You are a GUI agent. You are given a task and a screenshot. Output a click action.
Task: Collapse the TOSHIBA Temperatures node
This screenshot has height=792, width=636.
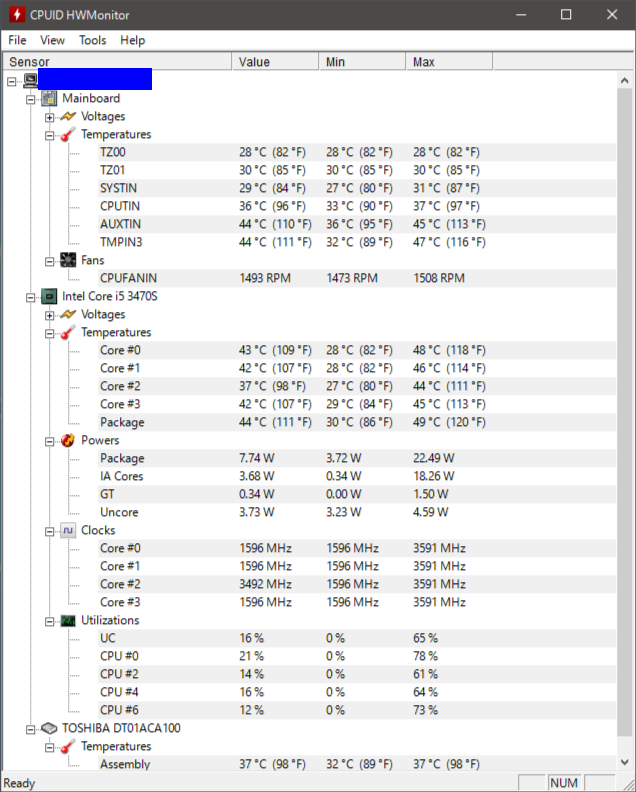[50, 747]
